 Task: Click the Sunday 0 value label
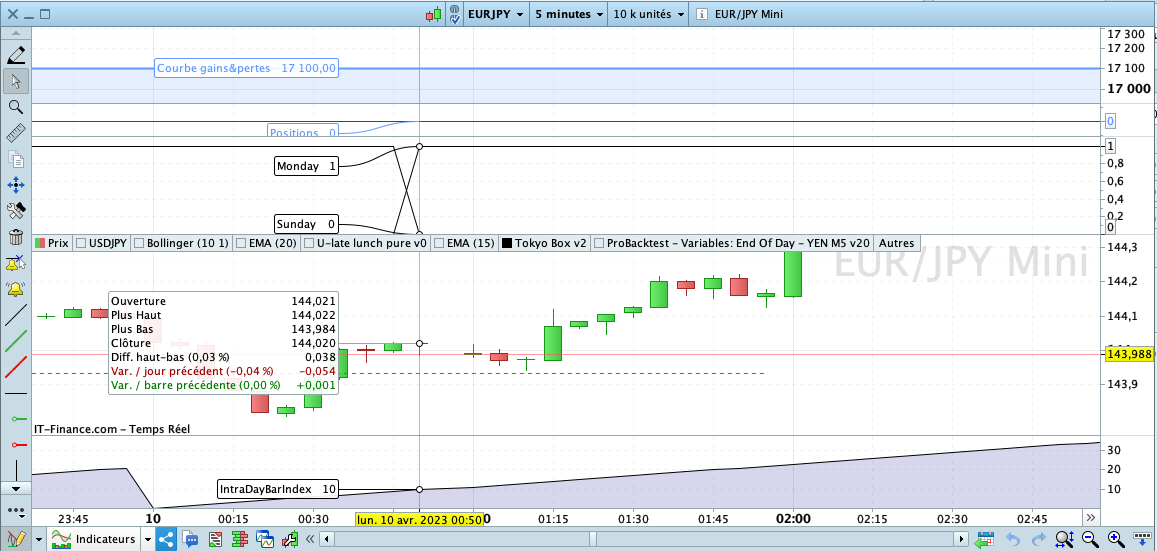306,223
